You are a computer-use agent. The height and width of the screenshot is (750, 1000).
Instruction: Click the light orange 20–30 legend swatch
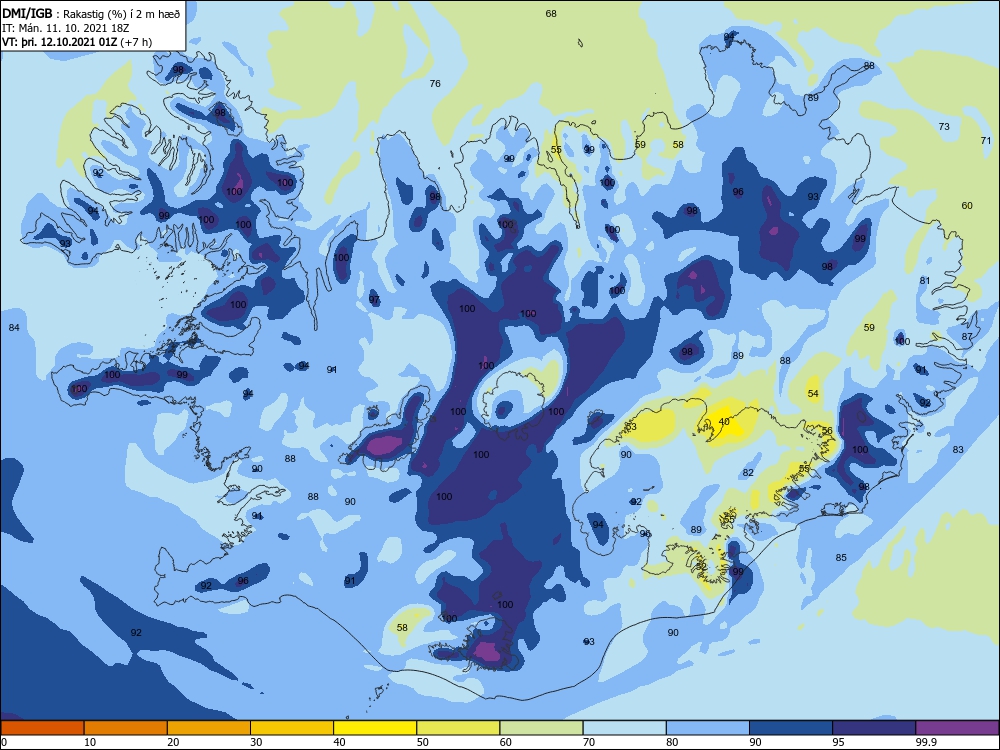pos(209,728)
